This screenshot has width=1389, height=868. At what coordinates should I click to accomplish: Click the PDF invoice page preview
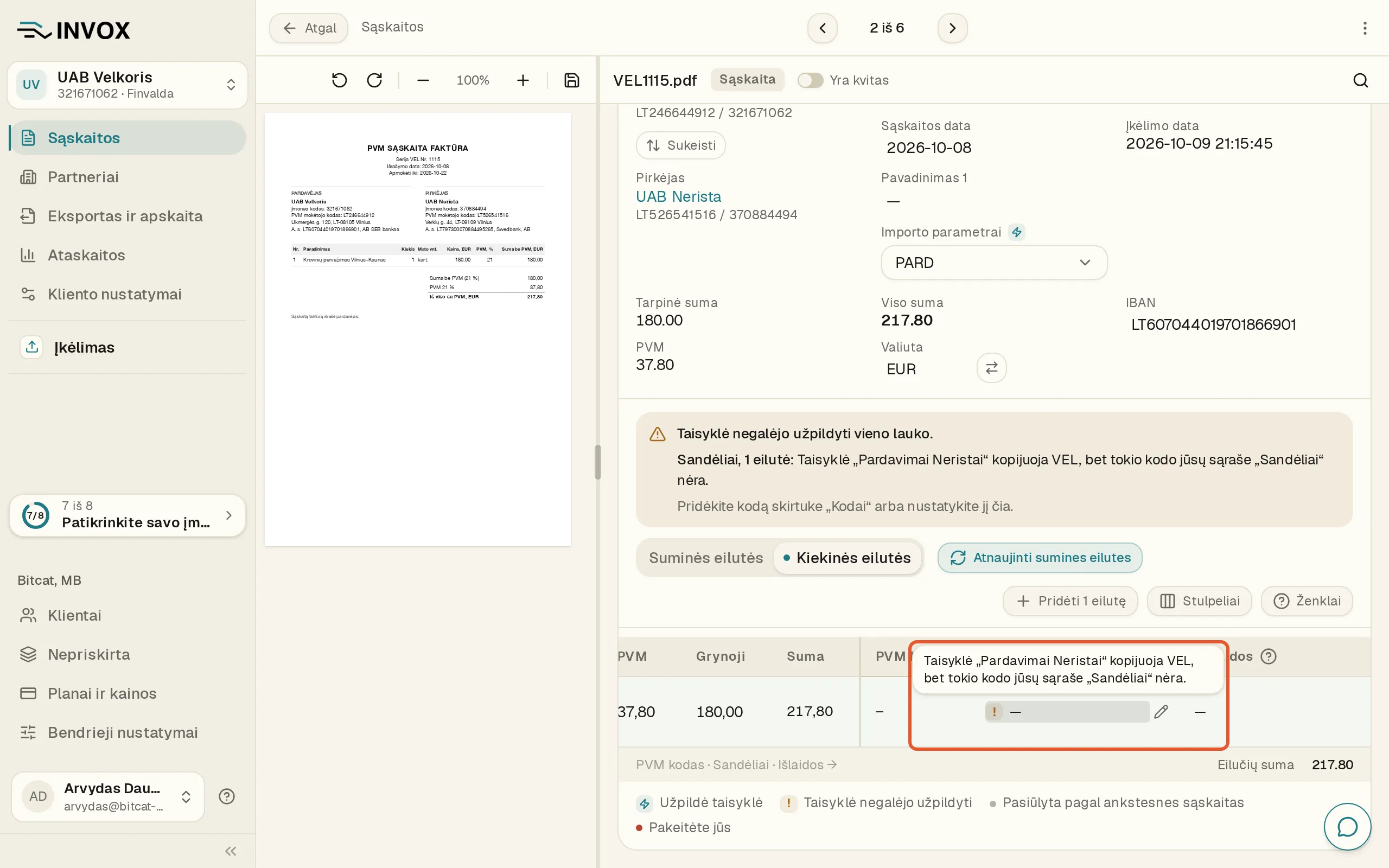(417, 329)
